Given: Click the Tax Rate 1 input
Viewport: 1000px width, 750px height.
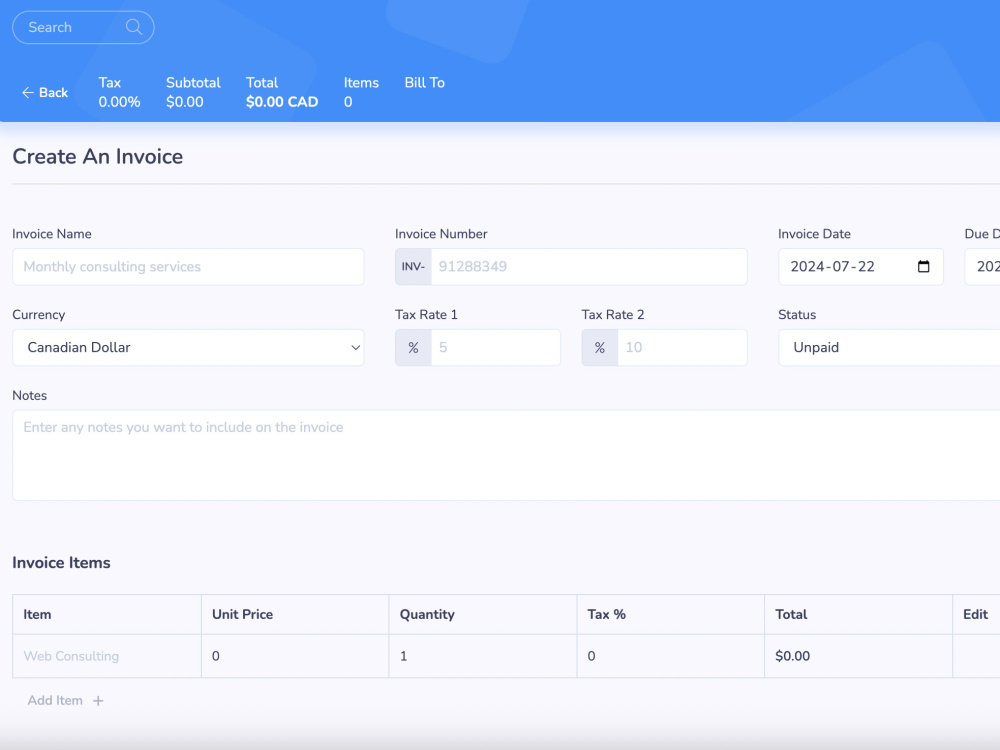Looking at the screenshot, I should click(x=496, y=348).
